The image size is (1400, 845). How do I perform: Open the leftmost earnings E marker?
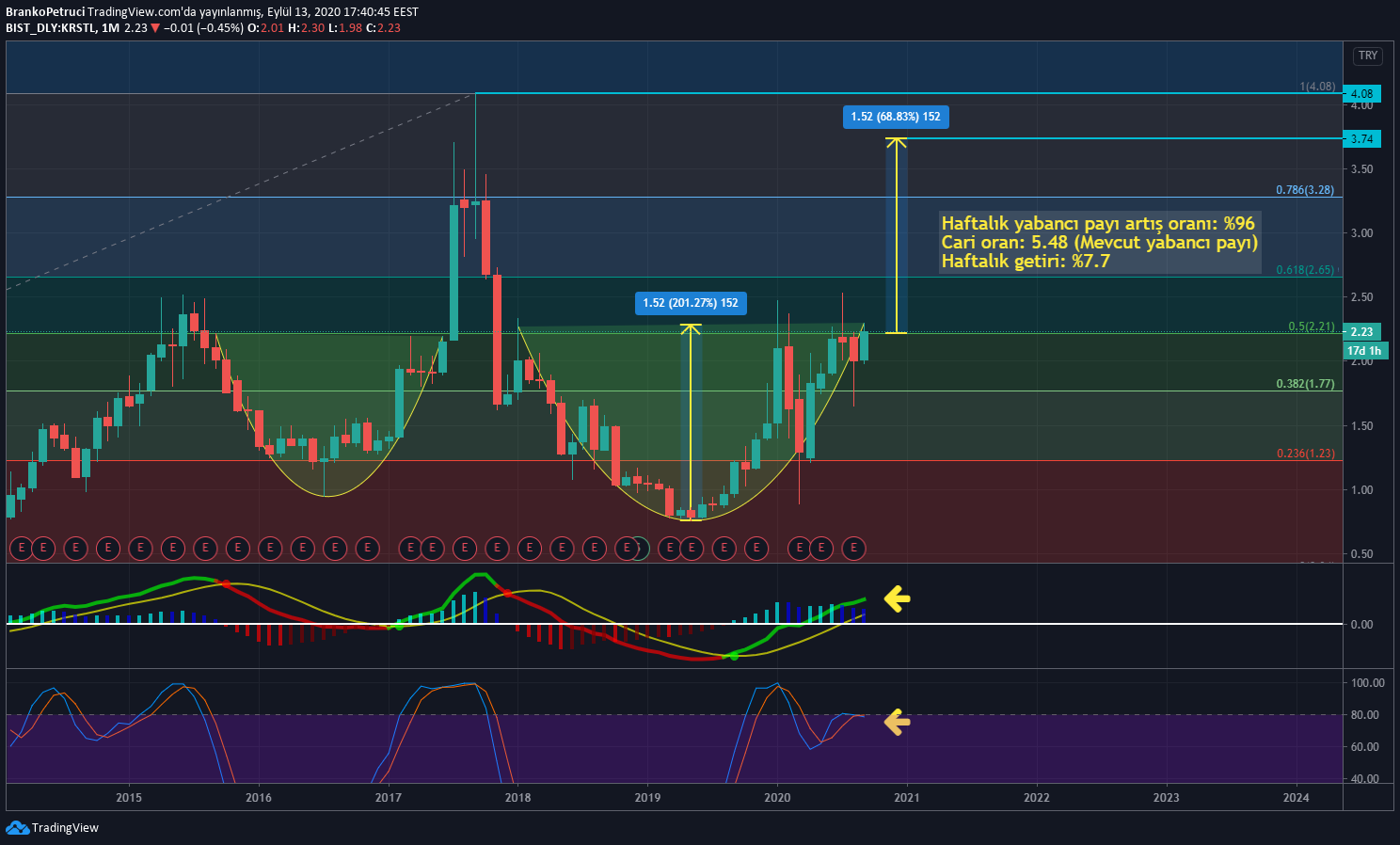point(21,548)
